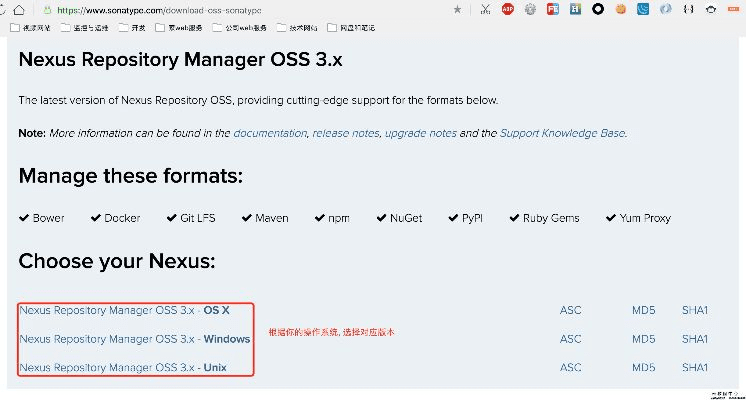This screenshot has height=400, width=746.
Task: Click the Git LFS format label
Action: pos(198,218)
